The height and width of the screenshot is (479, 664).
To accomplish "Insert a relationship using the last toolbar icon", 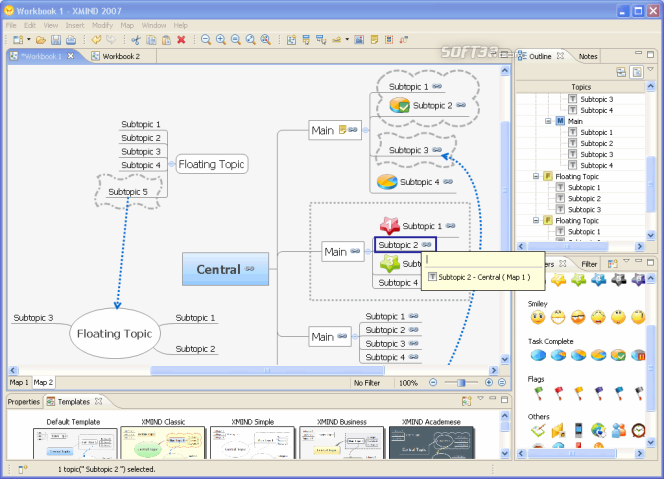I will click(x=404, y=40).
